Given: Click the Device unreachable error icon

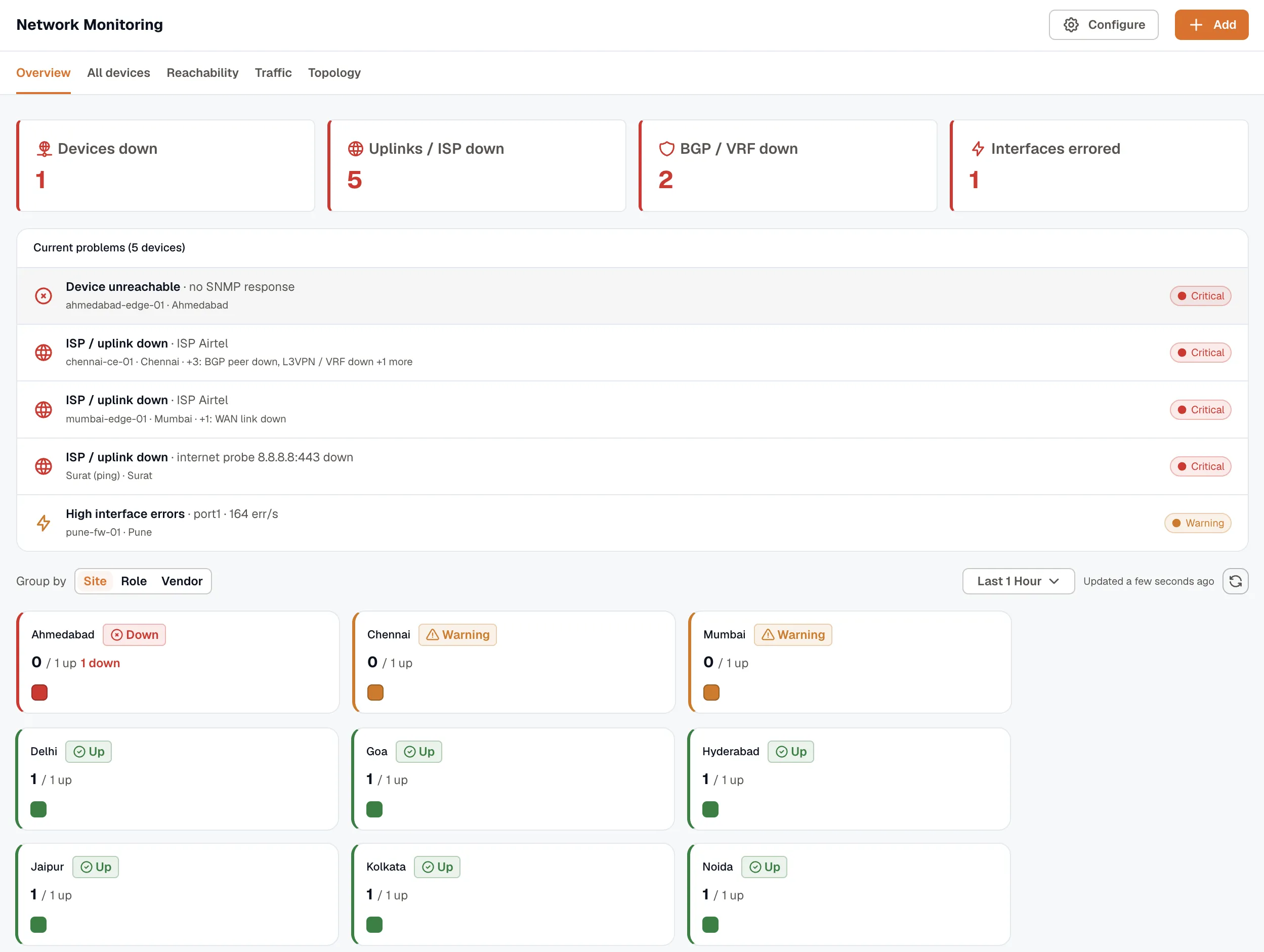Looking at the screenshot, I should coord(44,296).
